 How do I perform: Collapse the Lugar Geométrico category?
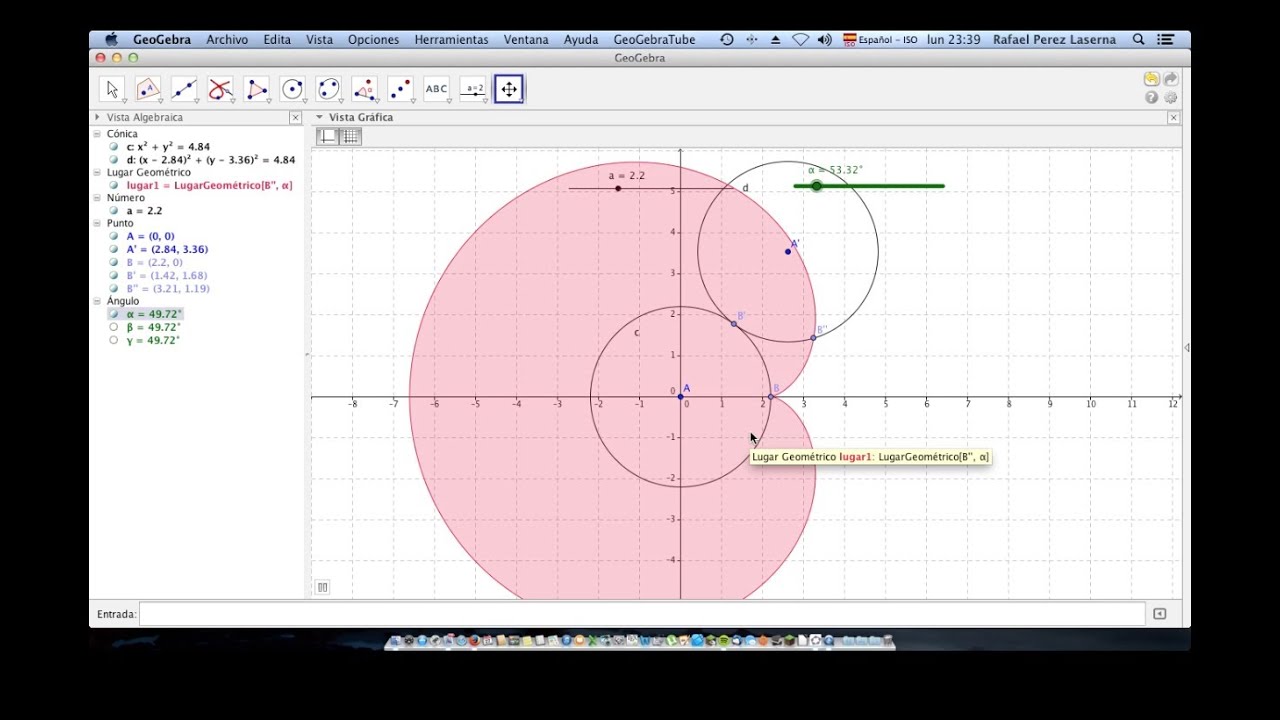[x=97, y=172]
